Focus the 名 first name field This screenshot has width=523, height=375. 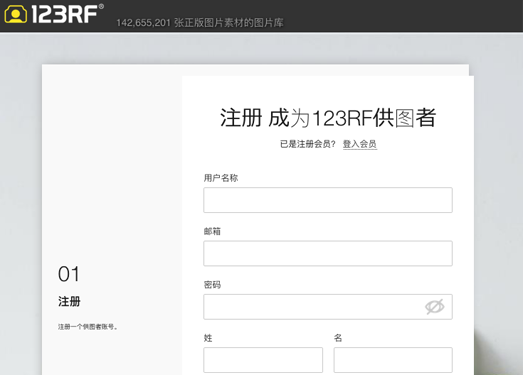[x=393, y=360]
